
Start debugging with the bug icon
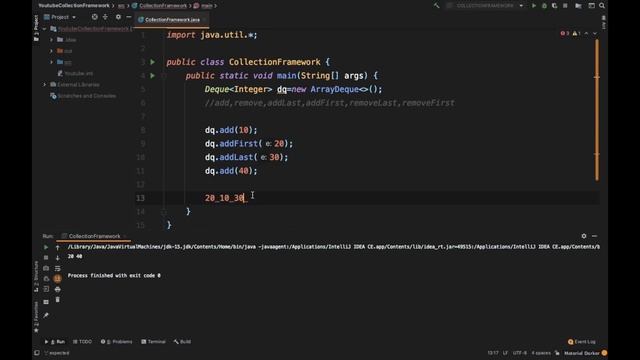coord(544,6)
